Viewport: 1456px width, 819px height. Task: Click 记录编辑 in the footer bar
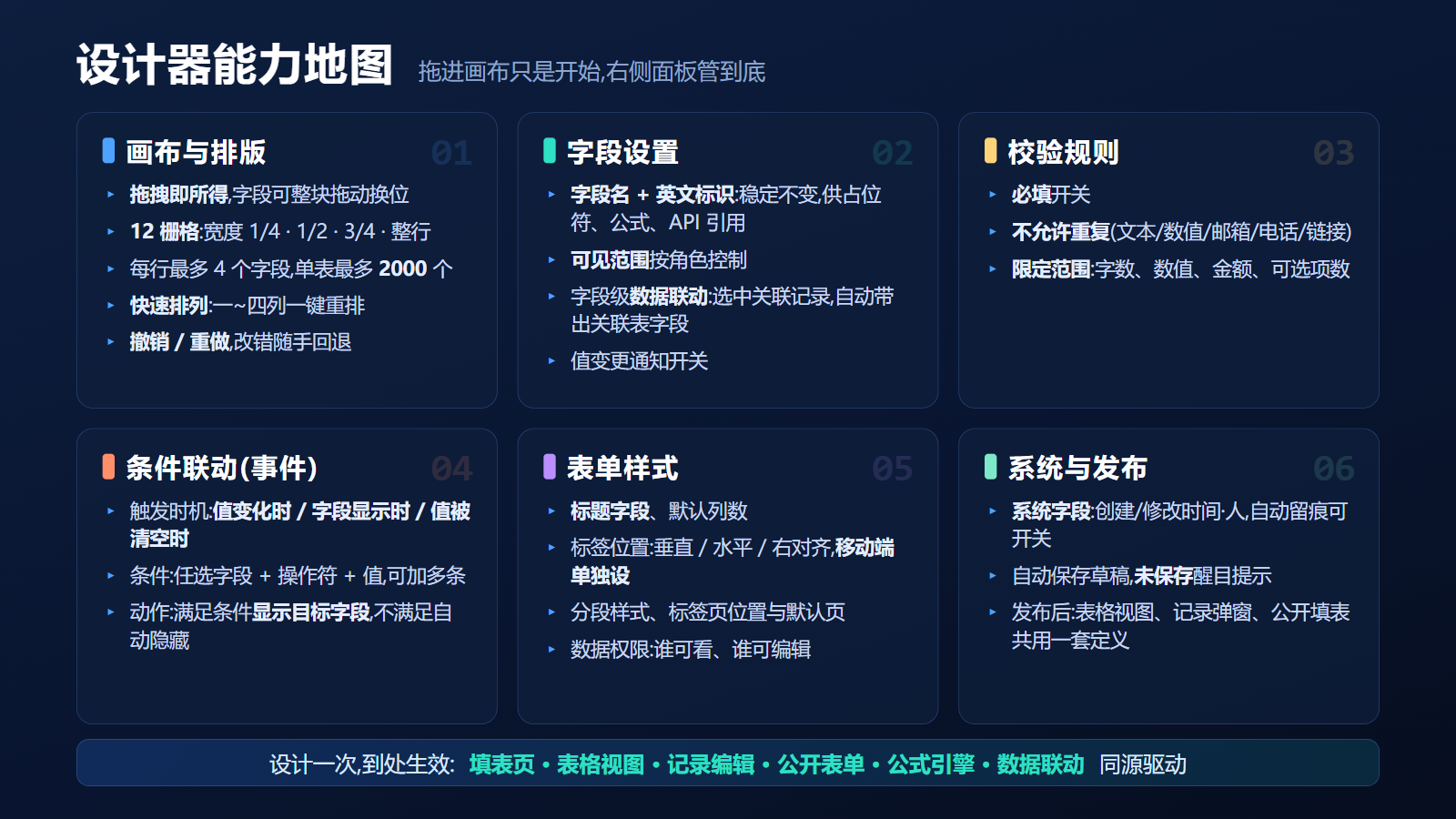tap(711, 764)
